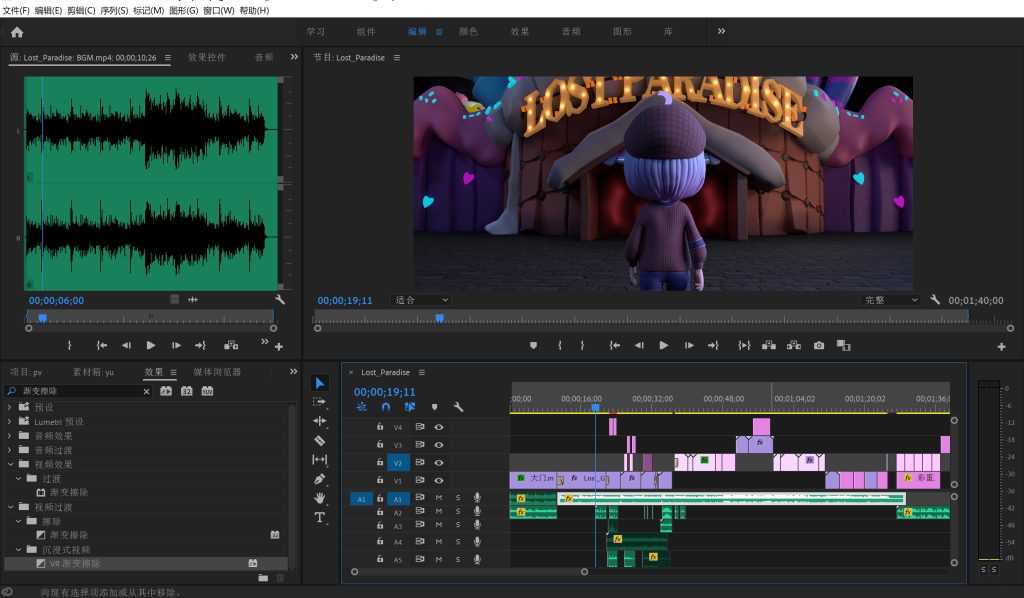Image resolution: width=1024 pixels, height=598 pixels.
Task: Open the 完整 playback resolution dropdown
Action: [891, 300]
